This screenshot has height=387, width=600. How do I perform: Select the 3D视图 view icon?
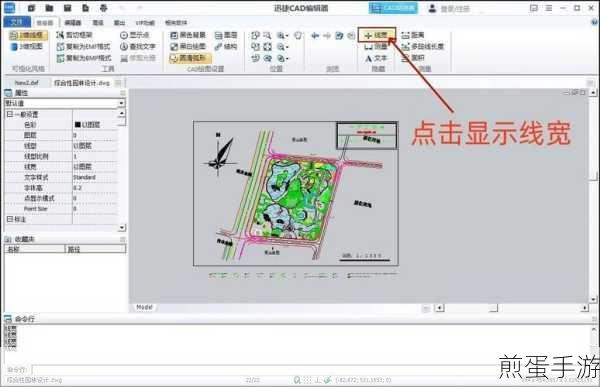tap(26, 47)
